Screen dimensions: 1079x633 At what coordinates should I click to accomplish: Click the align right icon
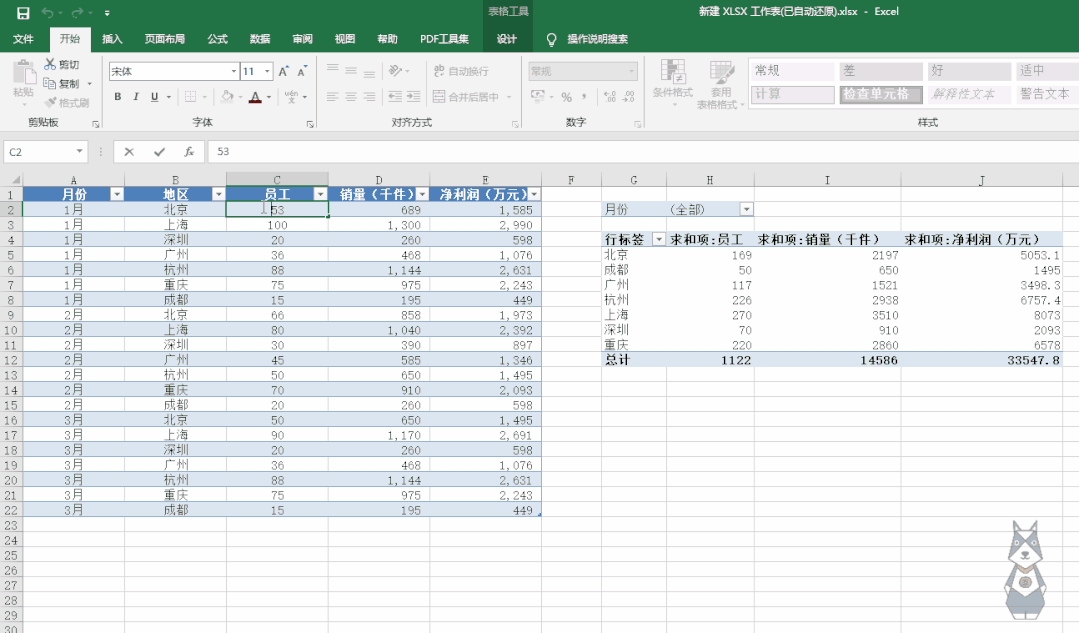pyautogui.click(x=370, y=97)
